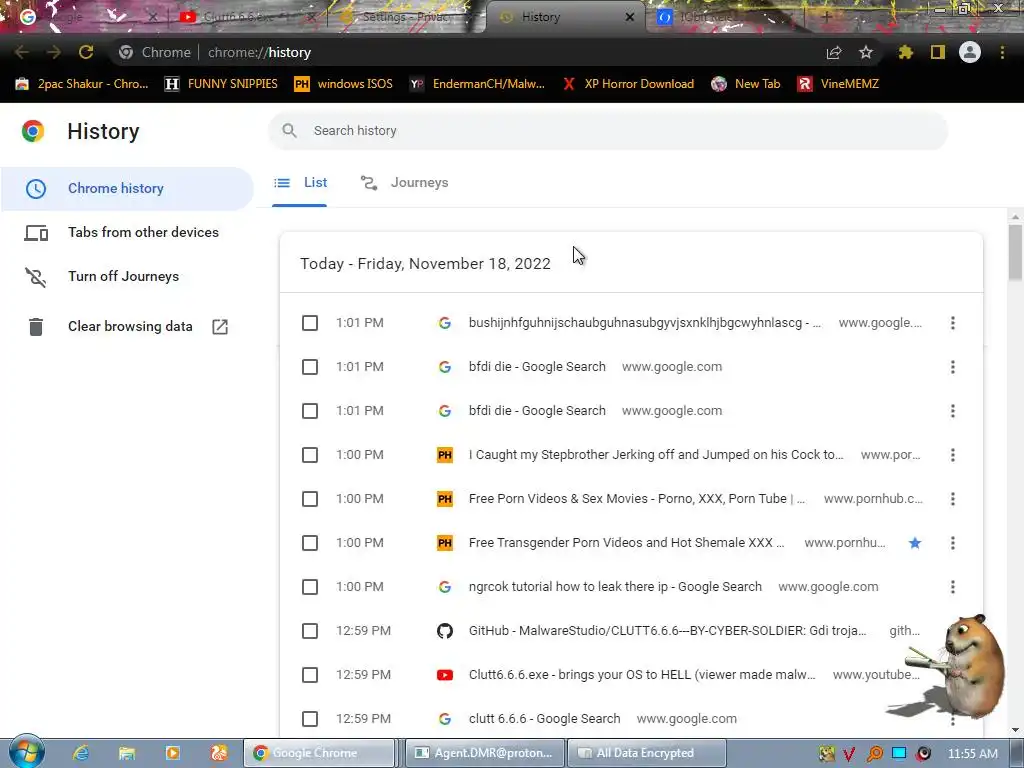Open more actions for first bfdi die entry
The width and height of the screenshot is (1024, 768).
click(953, 367)
